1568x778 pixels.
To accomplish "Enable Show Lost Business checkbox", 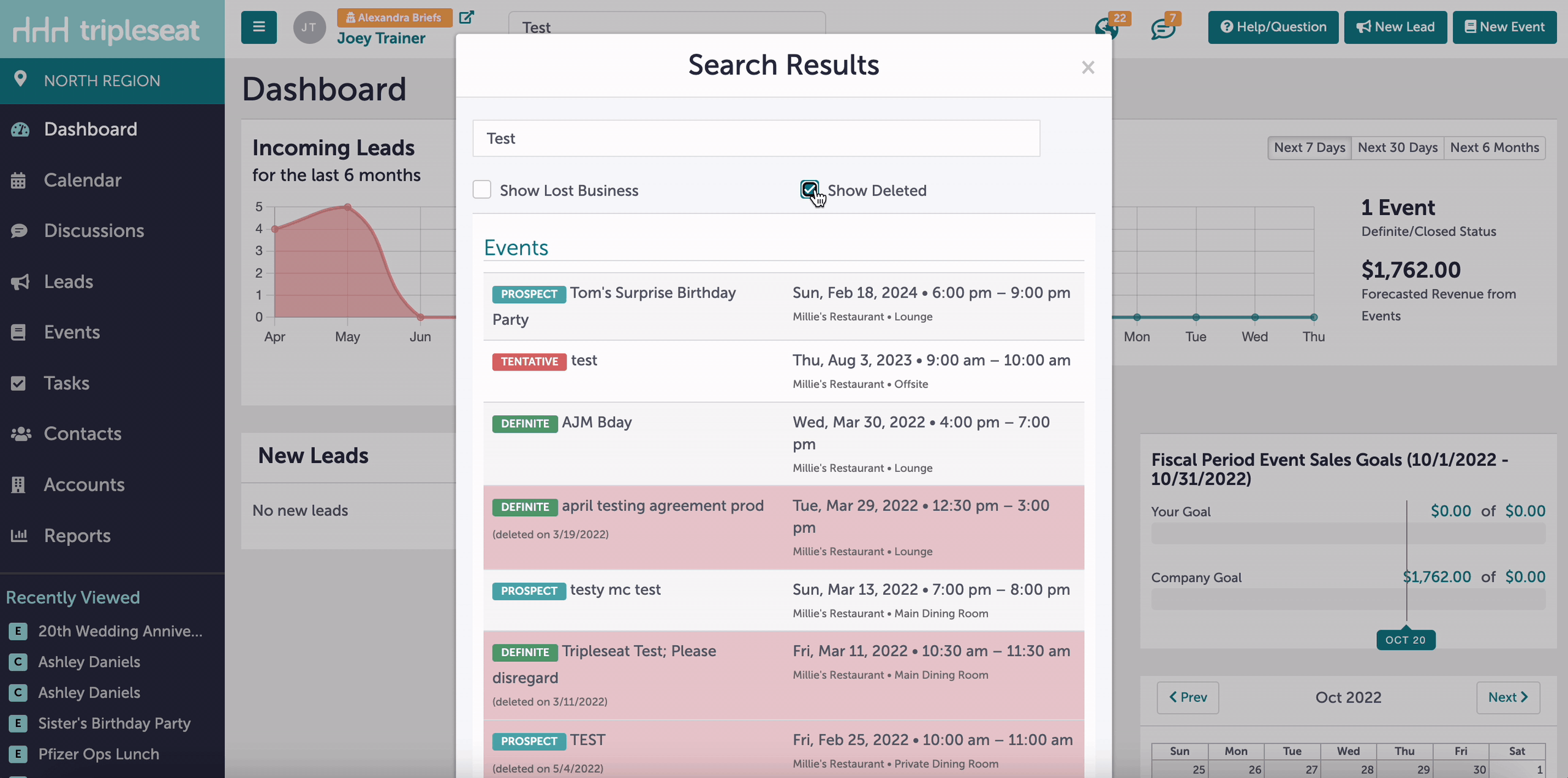I will 482,190.
